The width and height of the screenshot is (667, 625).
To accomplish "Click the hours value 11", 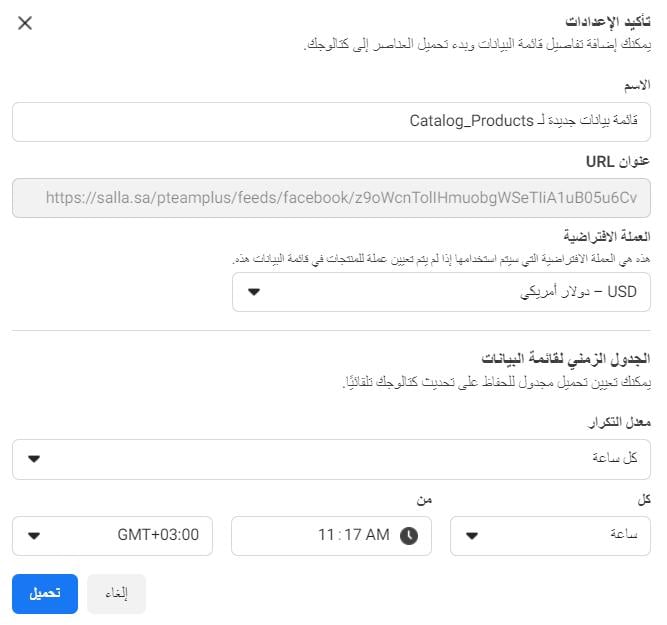I will tap(326, 535).
